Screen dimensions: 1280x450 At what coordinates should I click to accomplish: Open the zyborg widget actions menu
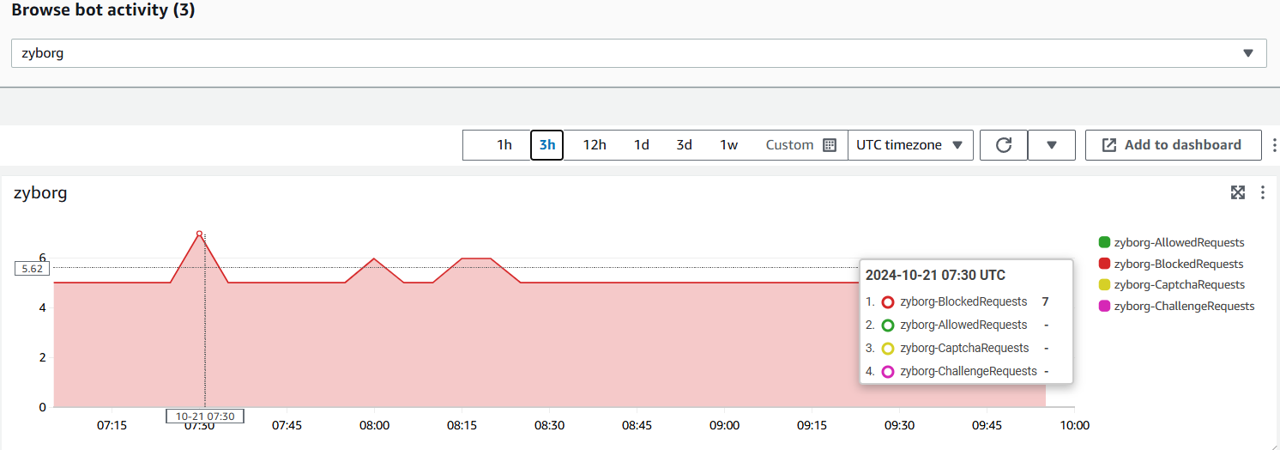point(1263,193)
